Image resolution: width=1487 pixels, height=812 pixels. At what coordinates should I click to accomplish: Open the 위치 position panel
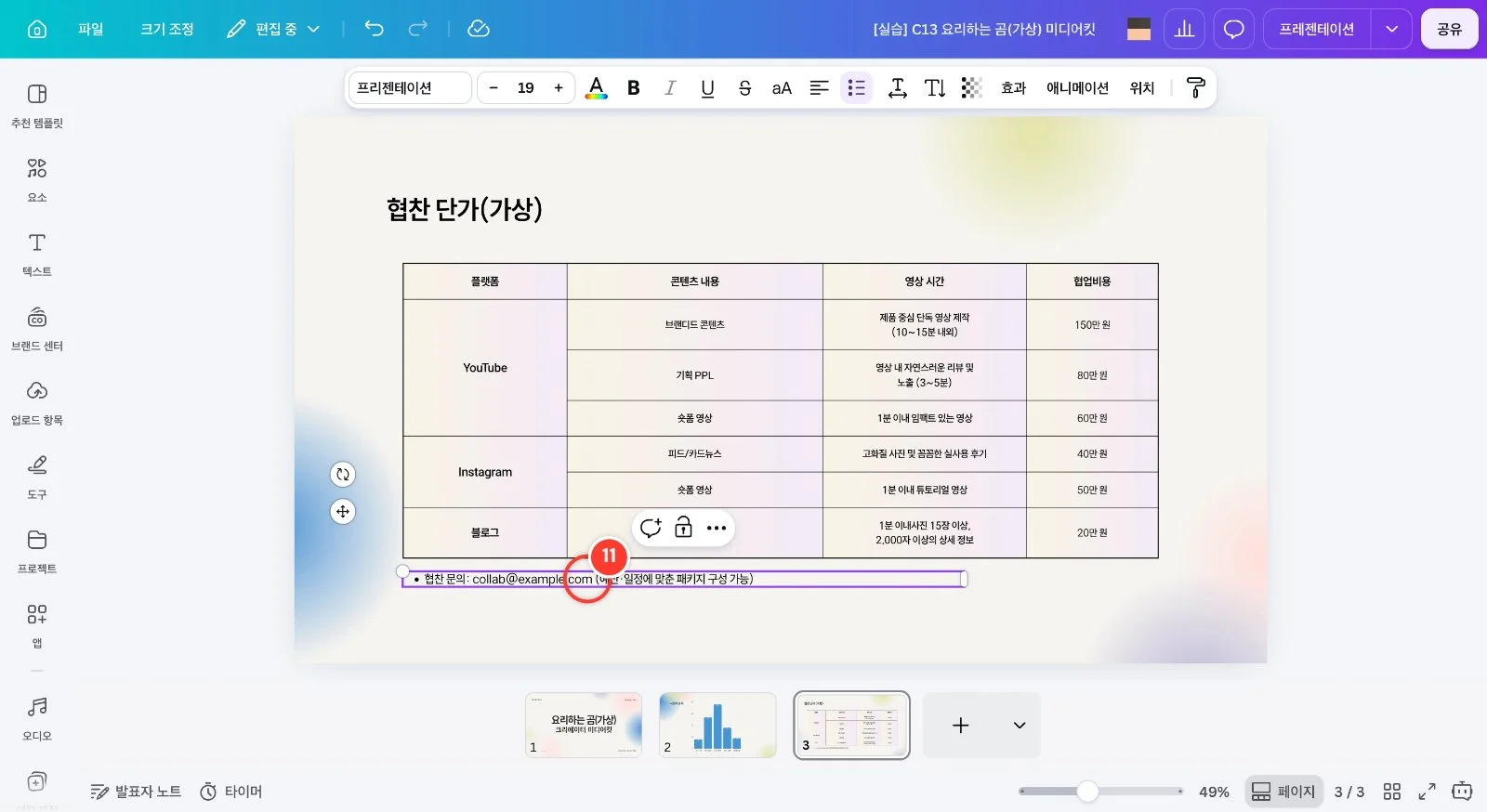click(x=1142, y=87)
